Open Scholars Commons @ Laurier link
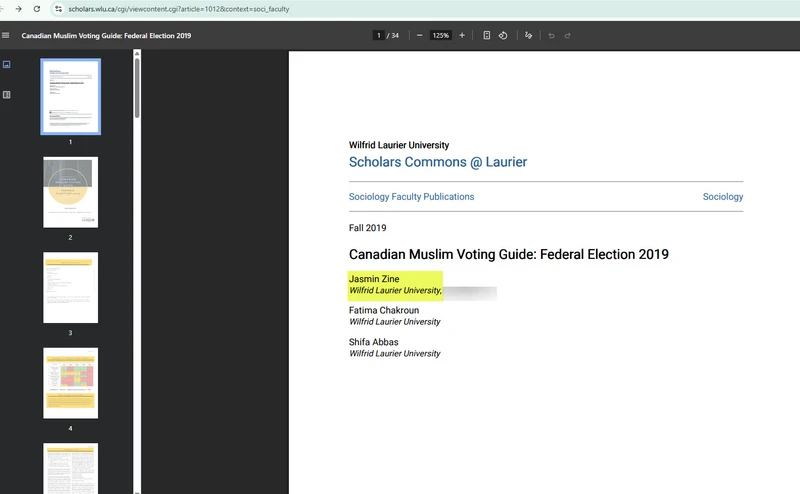Viewport: 800px width, 494px height. pyautogui.click(x=438, y=162)
